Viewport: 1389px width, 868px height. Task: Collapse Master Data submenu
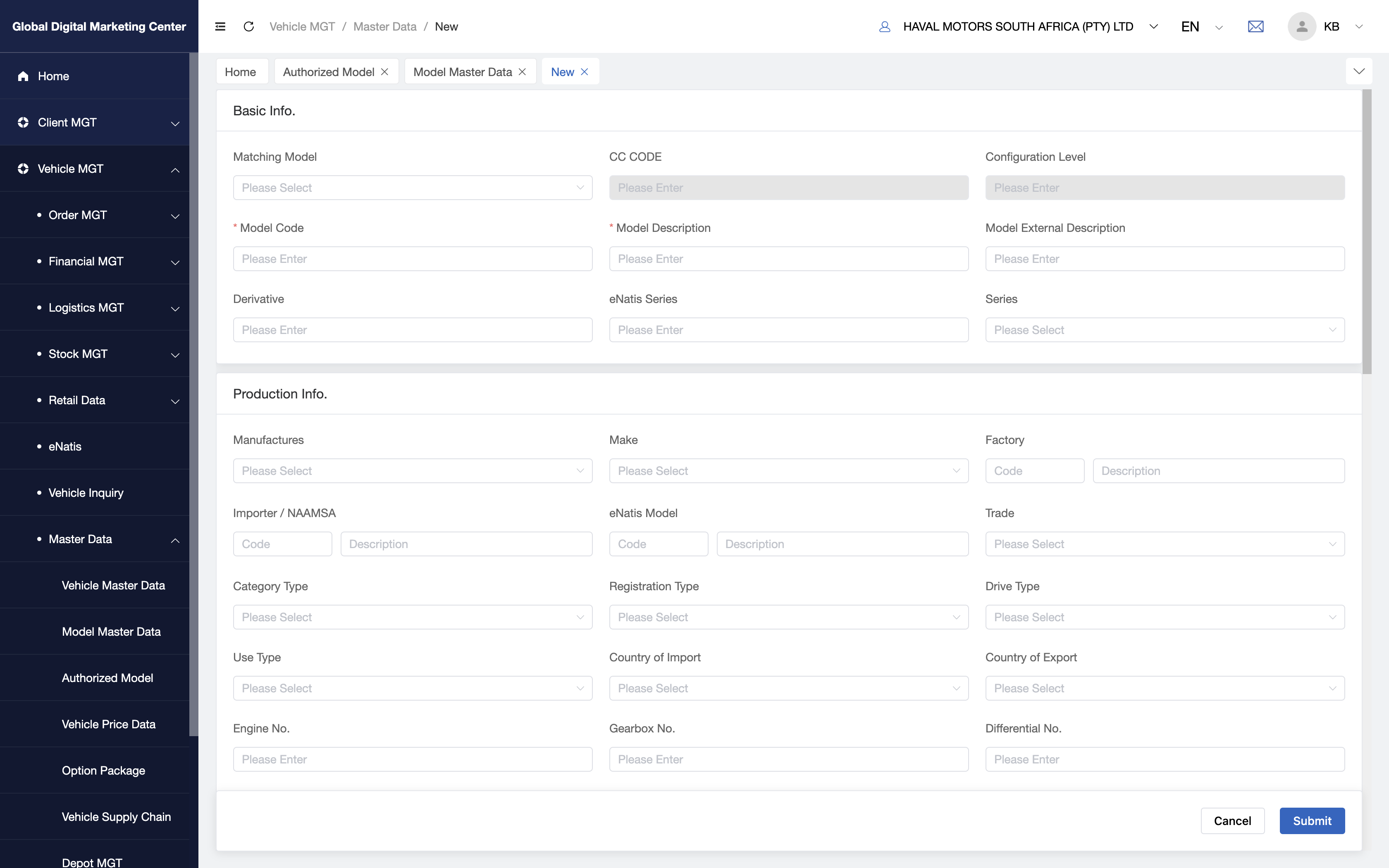click(x=175, y=540)
